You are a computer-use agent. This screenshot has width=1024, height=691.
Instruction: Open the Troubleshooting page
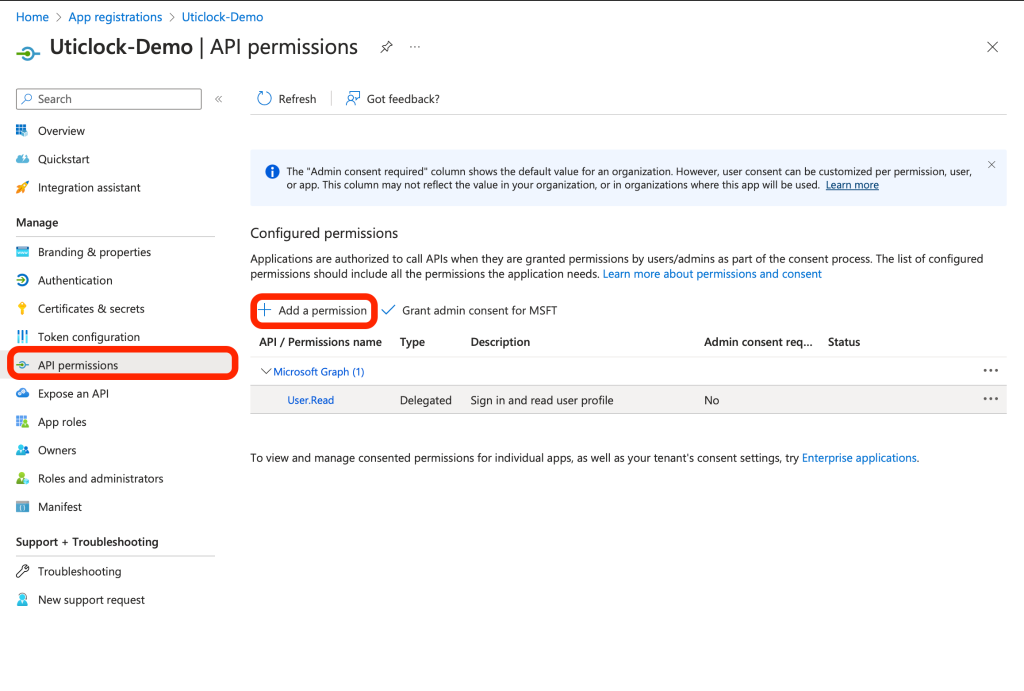coord(80,571)
